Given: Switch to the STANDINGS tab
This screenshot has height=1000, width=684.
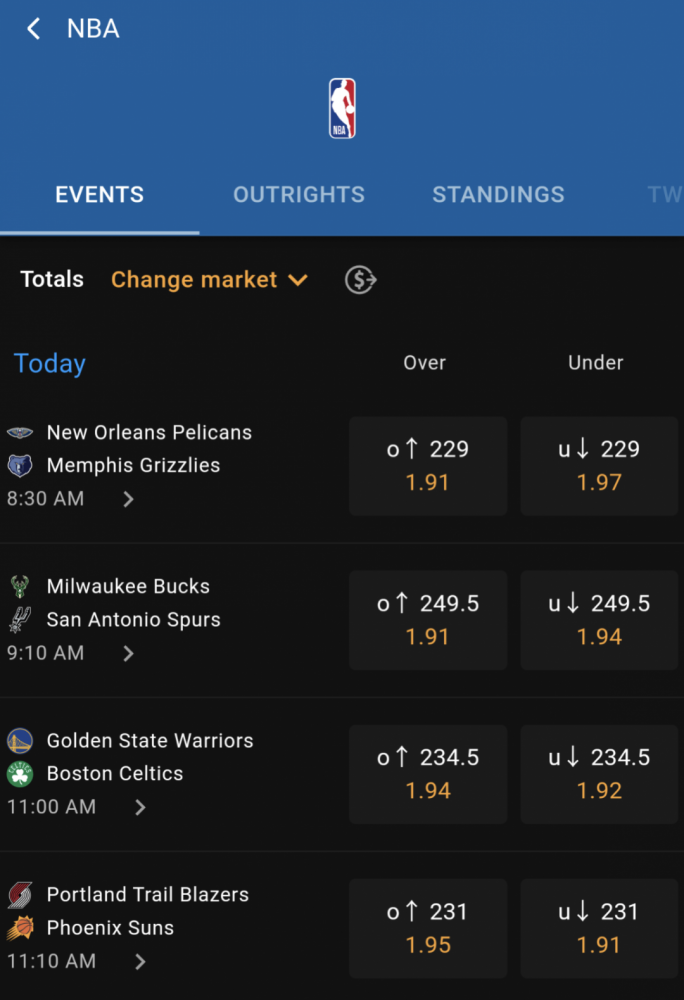Looking at the screenshot, I should [498, 195].
